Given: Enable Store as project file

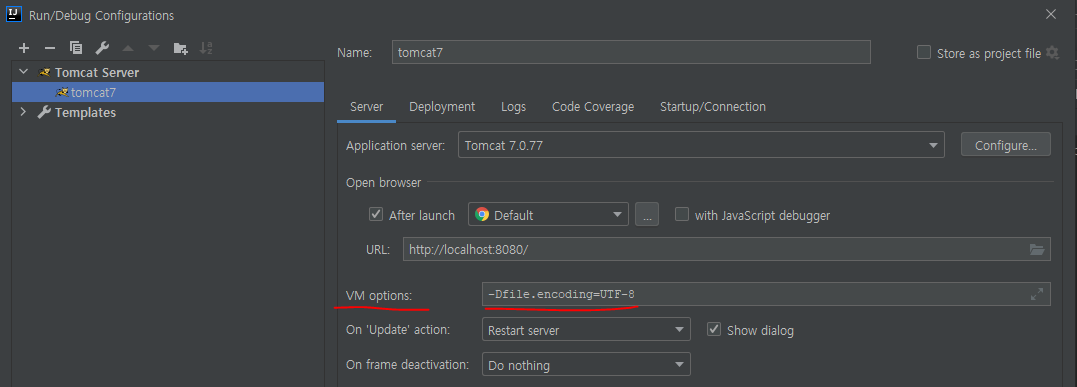Looking at the screenshot, I should tap(924, 52).
